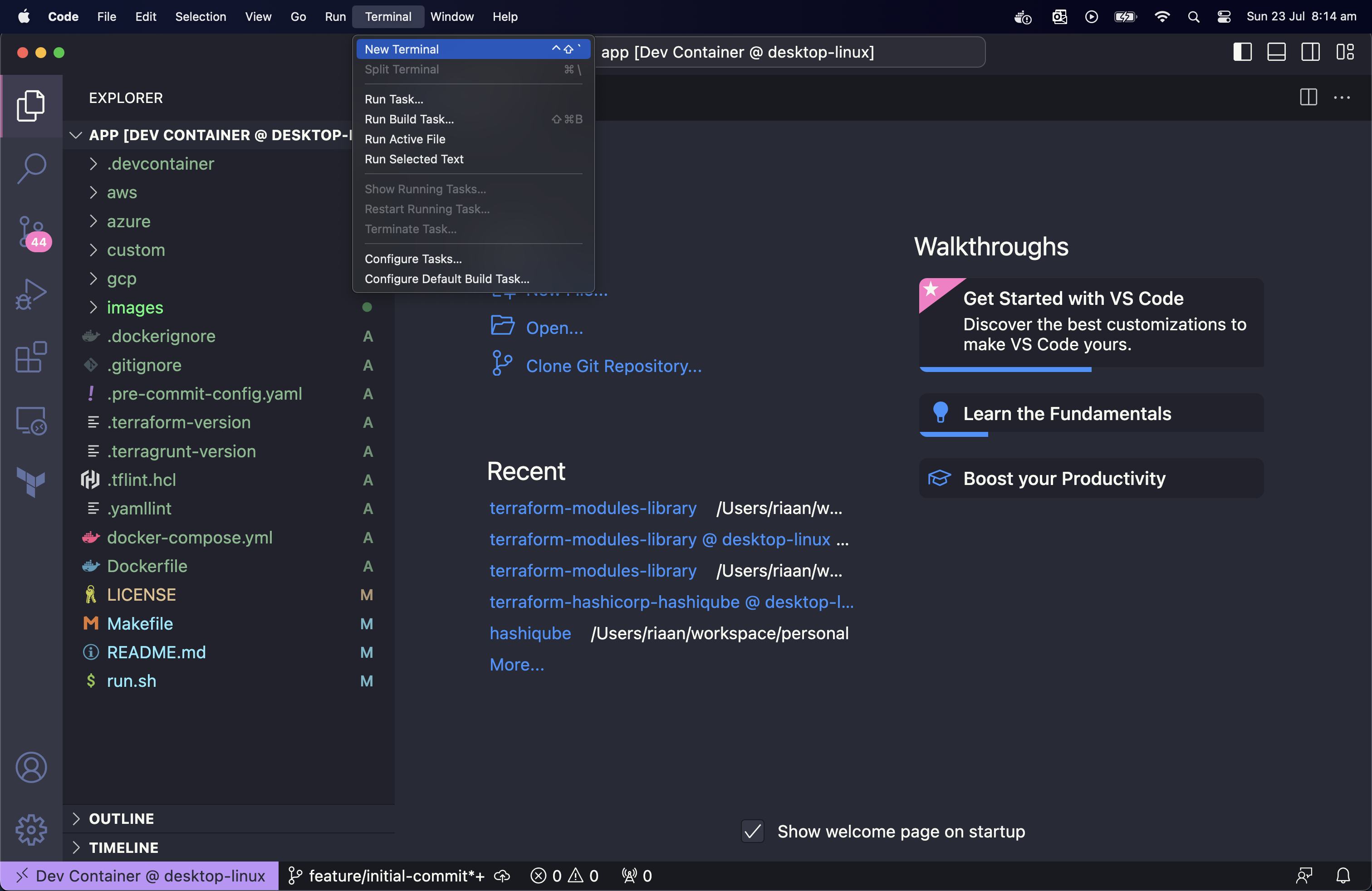The image size is (1372, 891).
Task: Choose Run Active File menu entry
Action: [x=473, y=139]
